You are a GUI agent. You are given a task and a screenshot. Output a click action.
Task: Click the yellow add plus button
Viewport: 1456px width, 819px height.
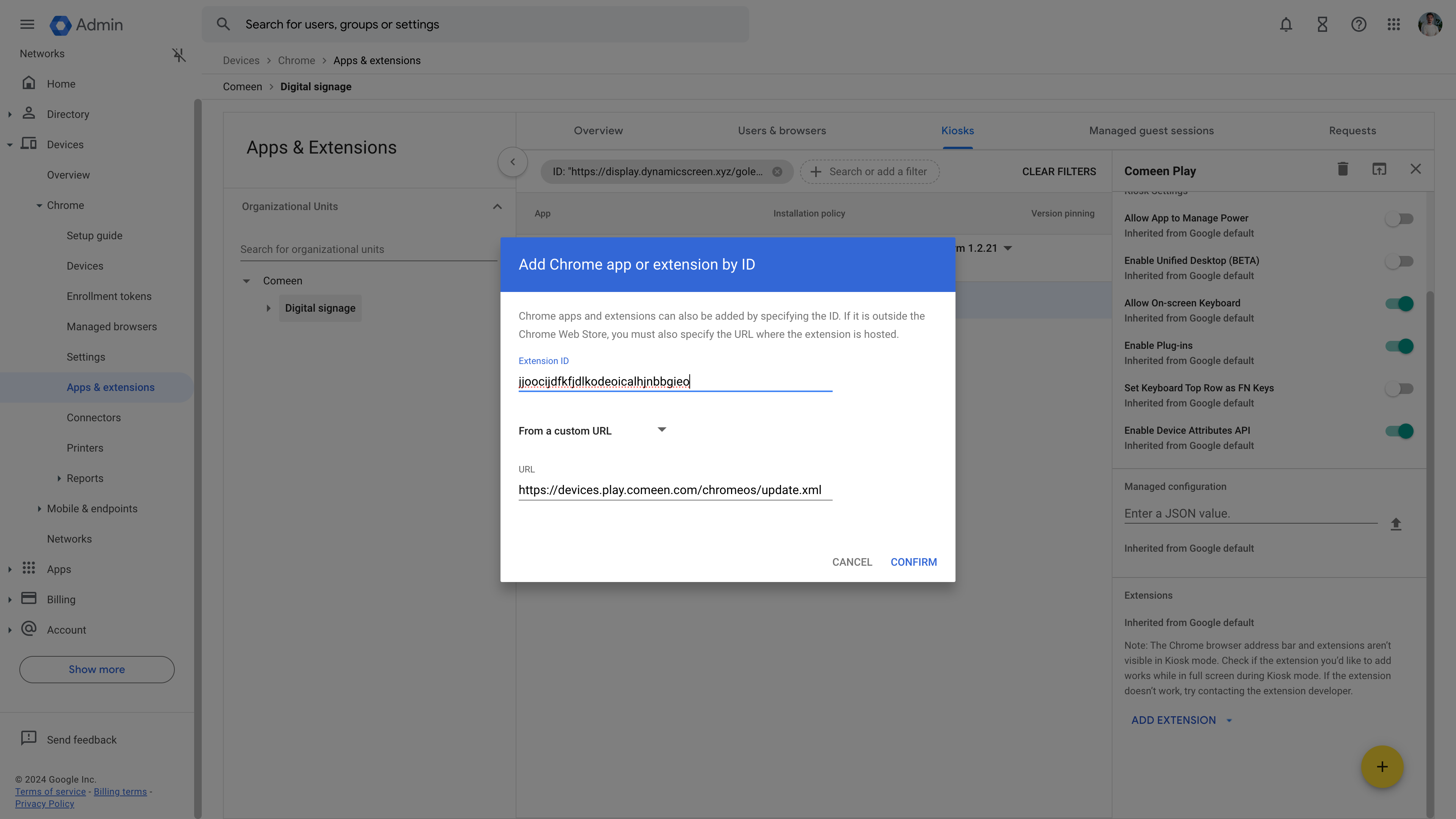coord(1382,767)
